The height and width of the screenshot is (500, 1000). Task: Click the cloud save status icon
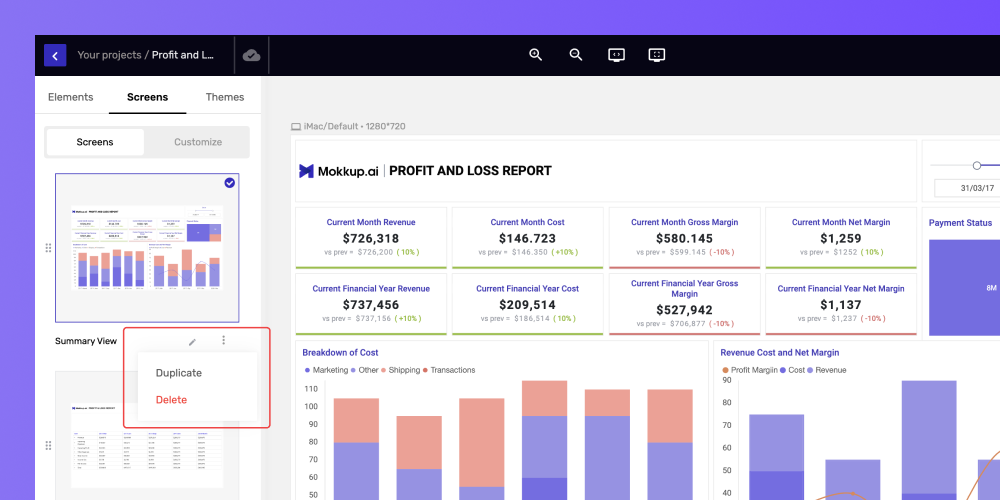click(252, 55)
